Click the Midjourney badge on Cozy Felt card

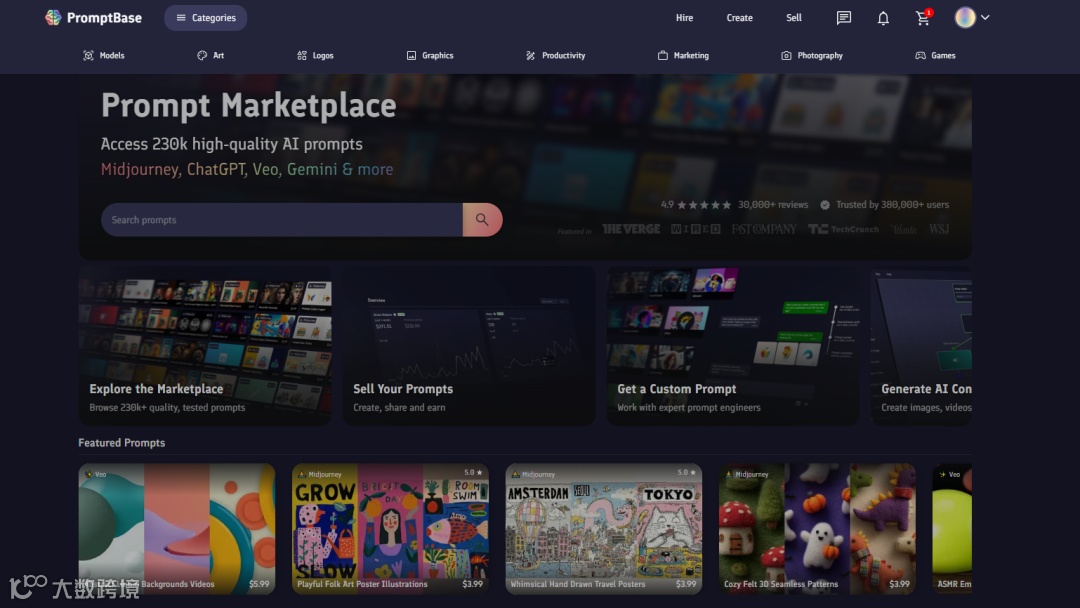[x=747, y=474]
